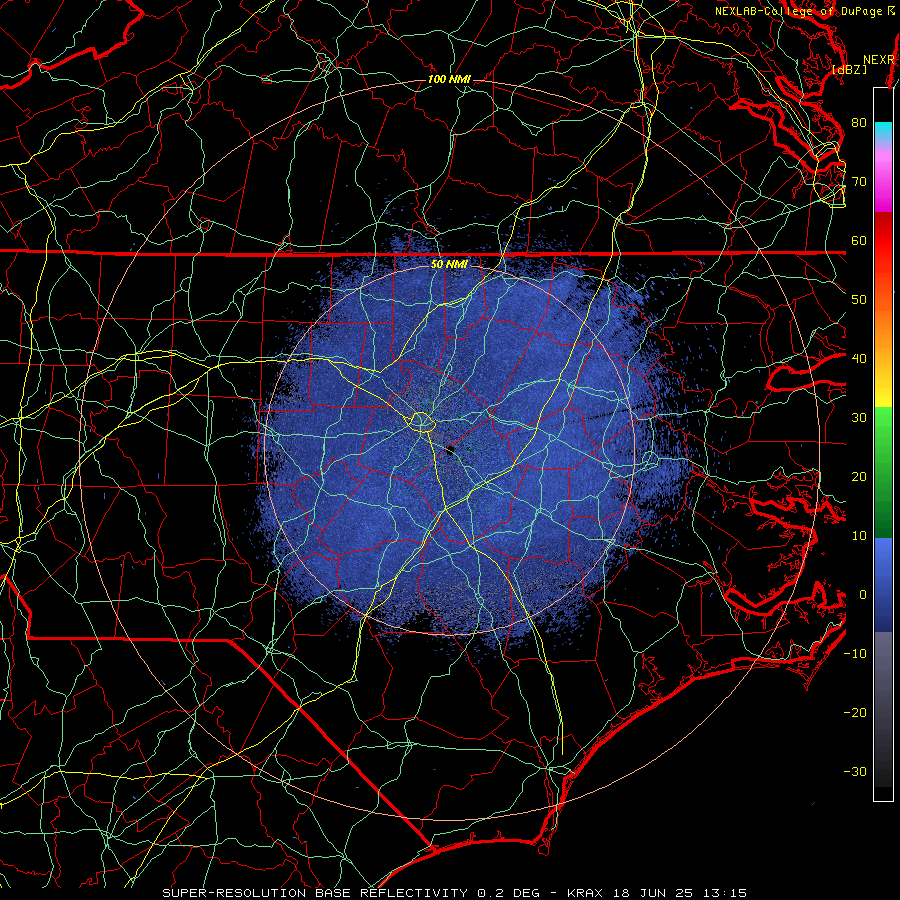Click the 70 value on color scale
The width and height of the screenshot is (900, 900).
[x=859, y=181]
